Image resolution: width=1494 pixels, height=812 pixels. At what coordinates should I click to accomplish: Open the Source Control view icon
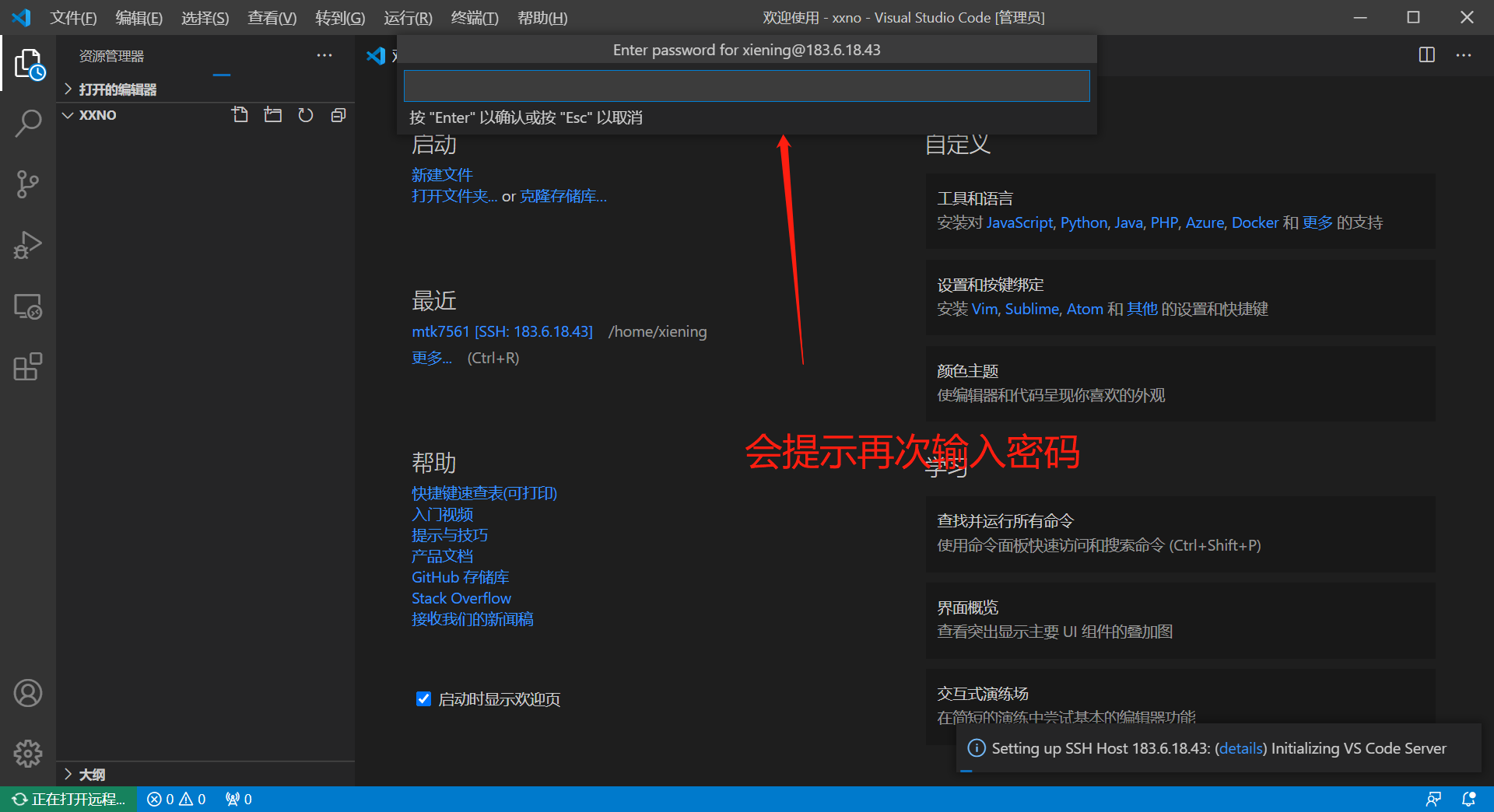[28, 184]
